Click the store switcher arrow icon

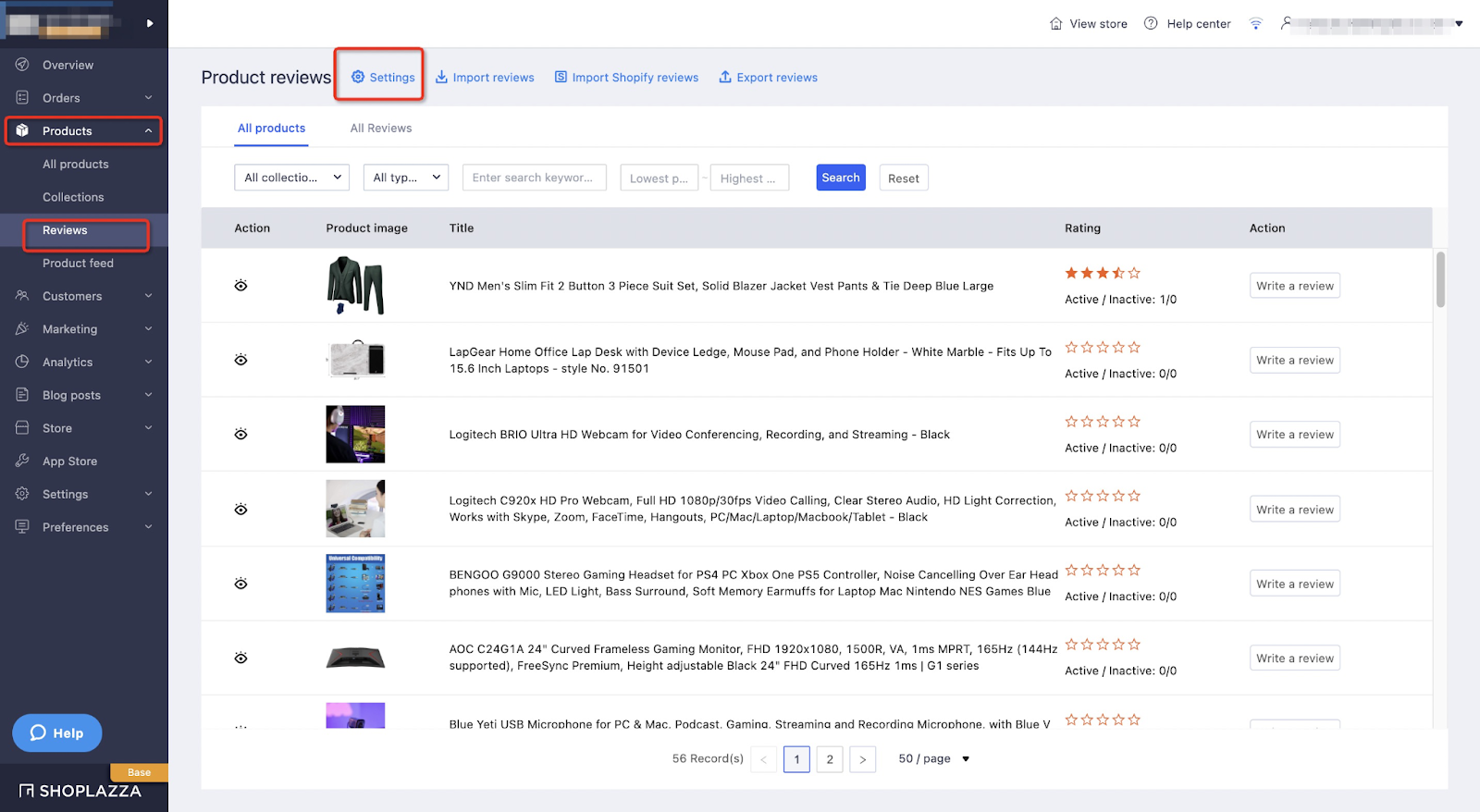(150, 23)
